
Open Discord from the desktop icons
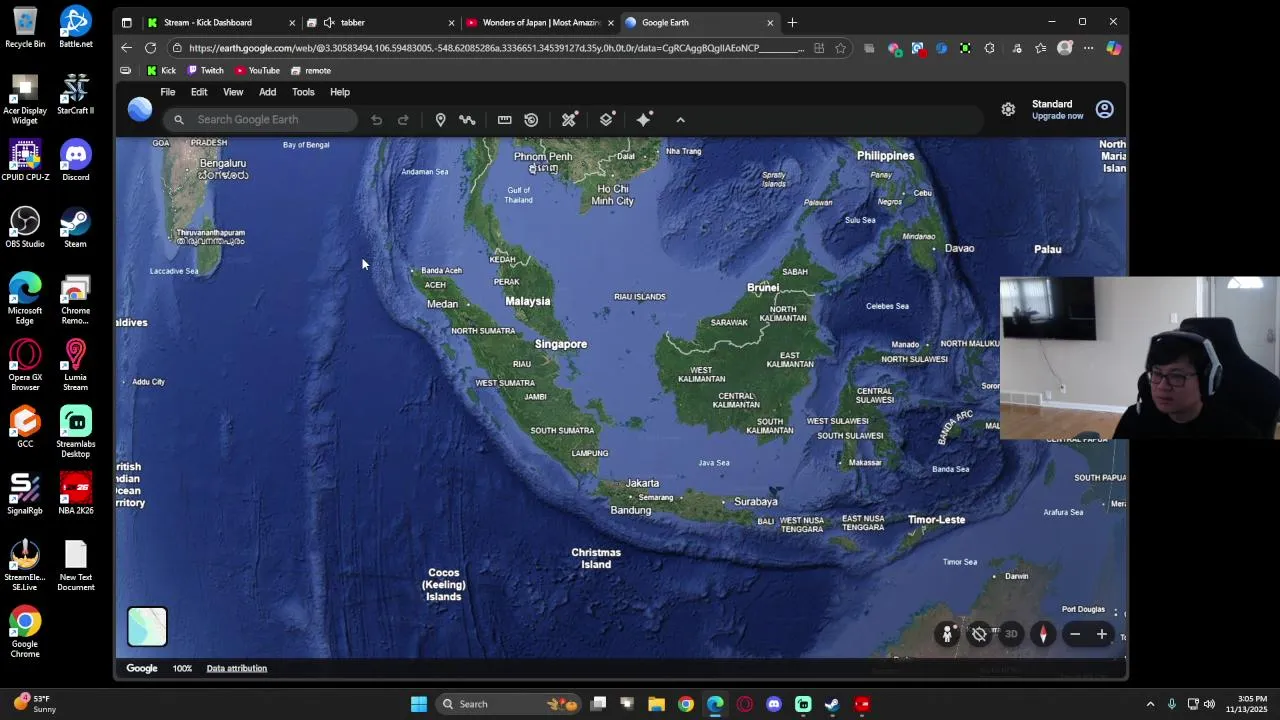point(75,161)
